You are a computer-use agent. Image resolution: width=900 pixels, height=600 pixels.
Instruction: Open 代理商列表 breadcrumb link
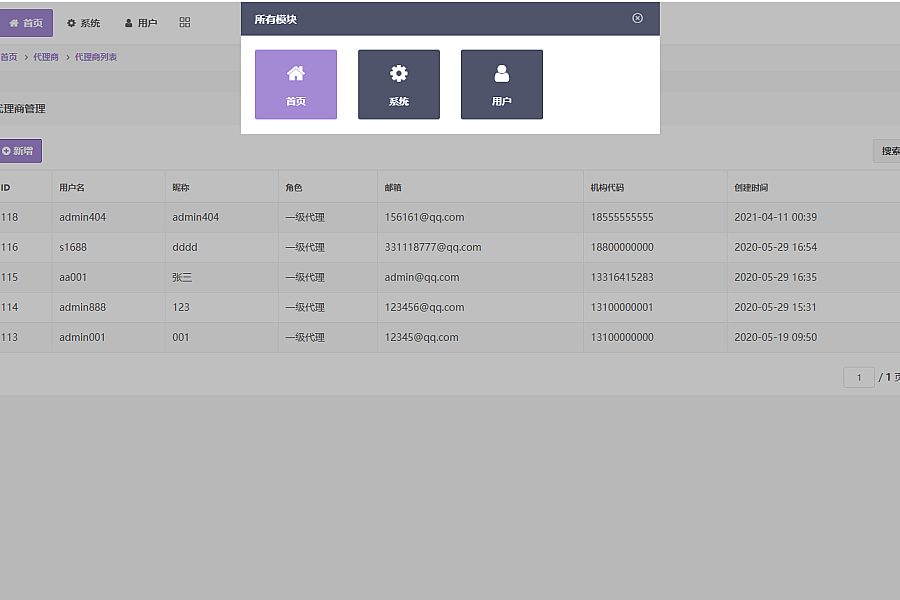[96, 57]
